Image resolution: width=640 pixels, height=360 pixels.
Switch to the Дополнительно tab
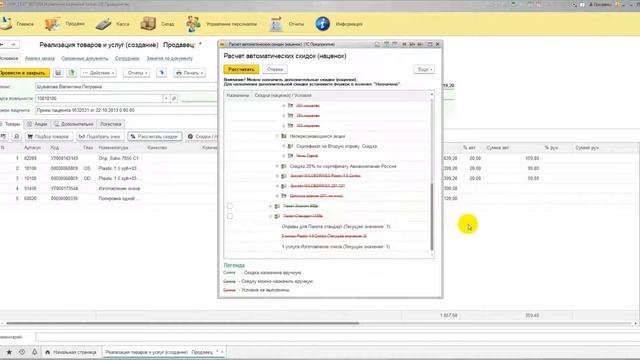pyautogui.click(x=73, y=124)
